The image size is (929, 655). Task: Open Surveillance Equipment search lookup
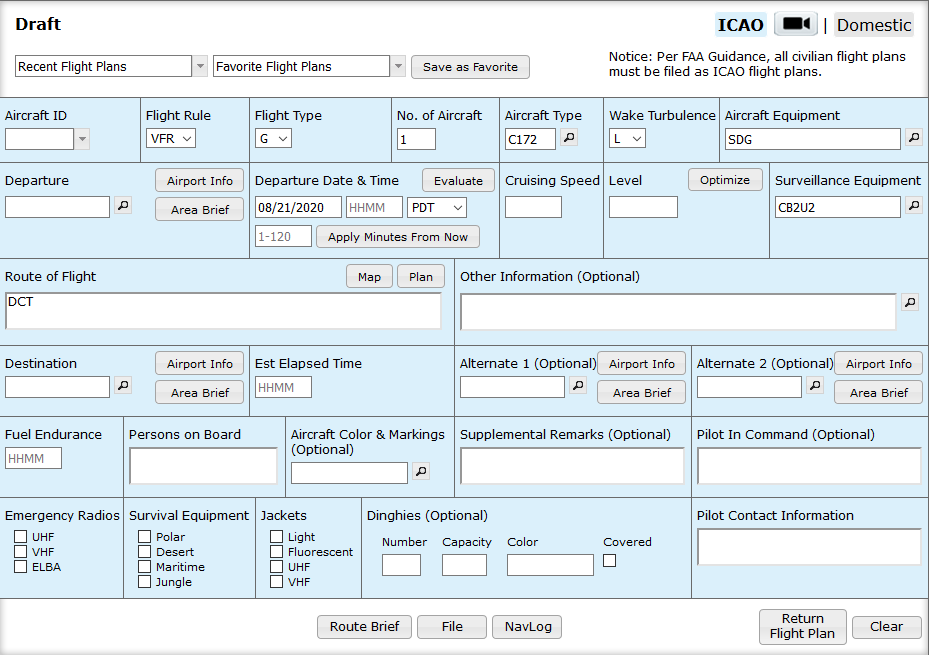coord(914,206)
